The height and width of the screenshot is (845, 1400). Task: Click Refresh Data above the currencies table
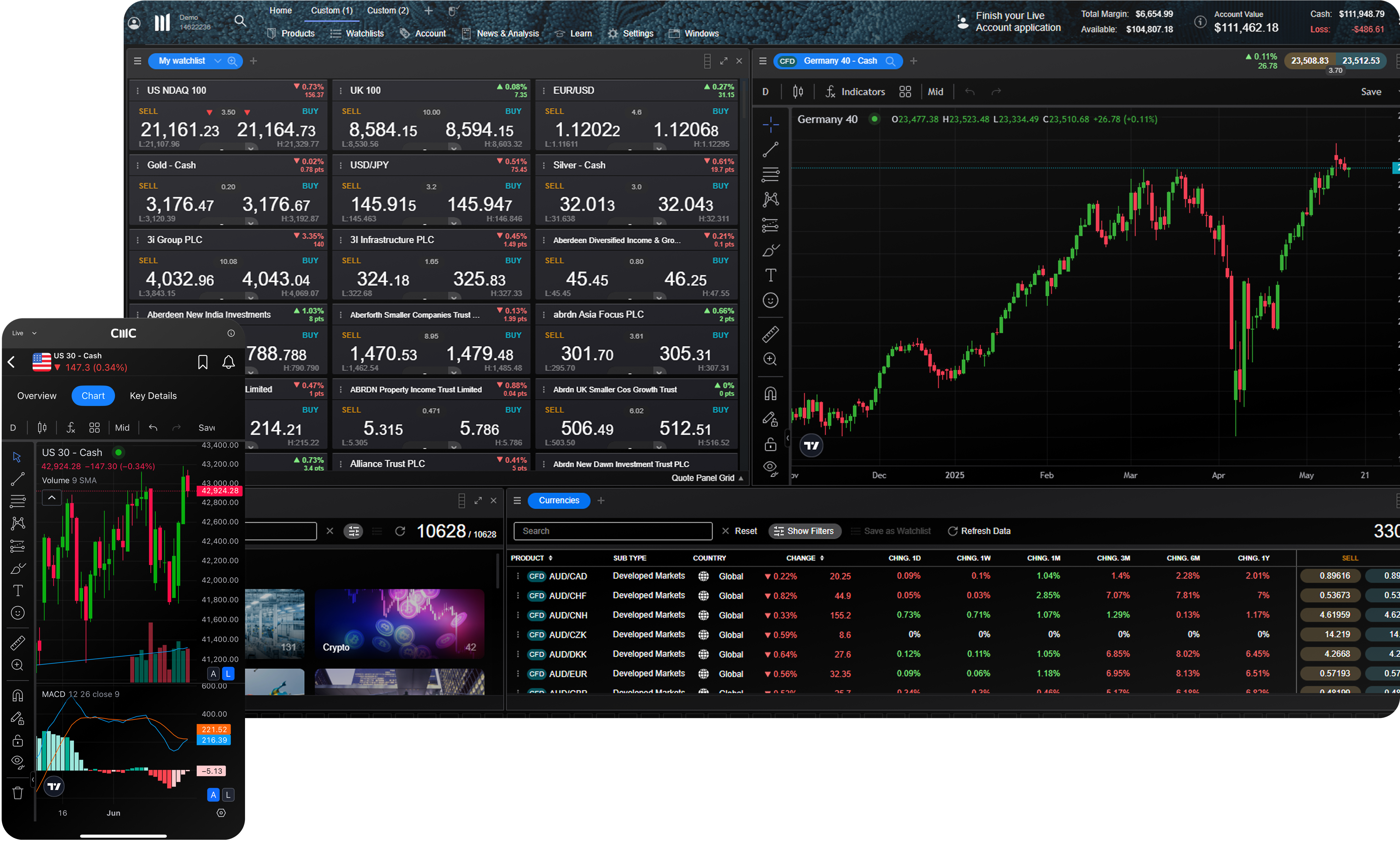tap(979, 531)
